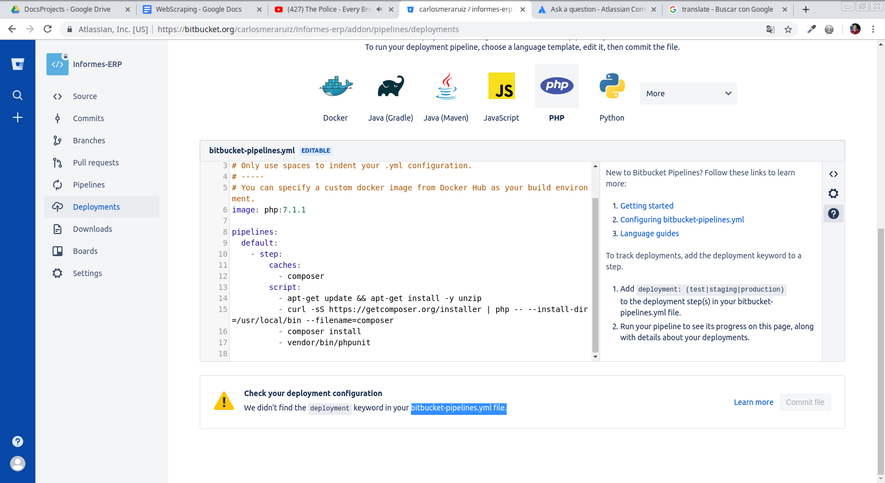Open search in Bitbucket sidebar

click(x=17, y=95)
